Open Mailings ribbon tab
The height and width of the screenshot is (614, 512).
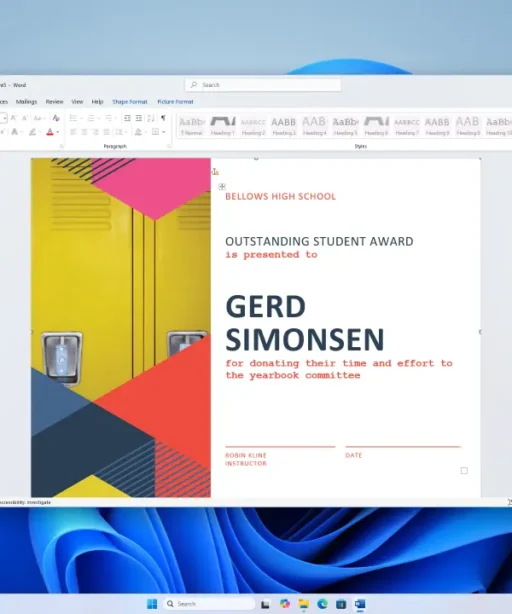26,102
